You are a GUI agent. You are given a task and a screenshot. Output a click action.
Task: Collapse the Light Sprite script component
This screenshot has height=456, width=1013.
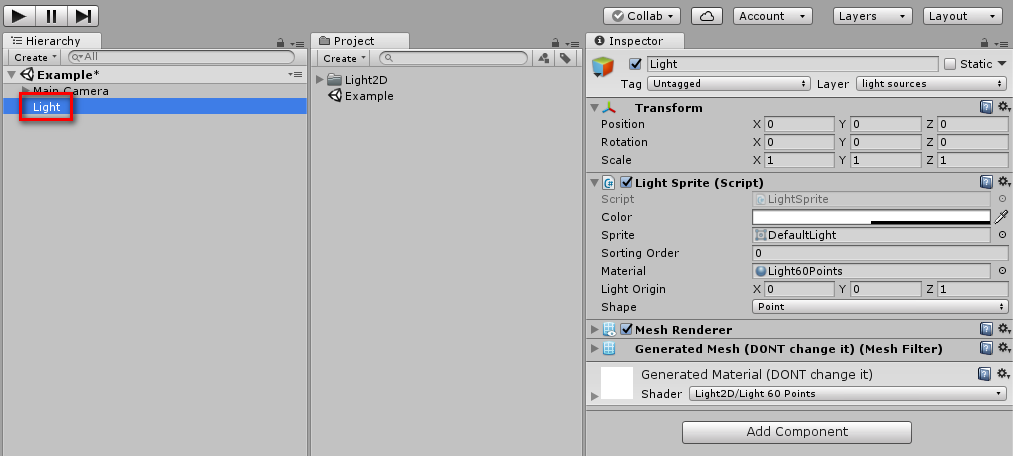coord(595,183)
